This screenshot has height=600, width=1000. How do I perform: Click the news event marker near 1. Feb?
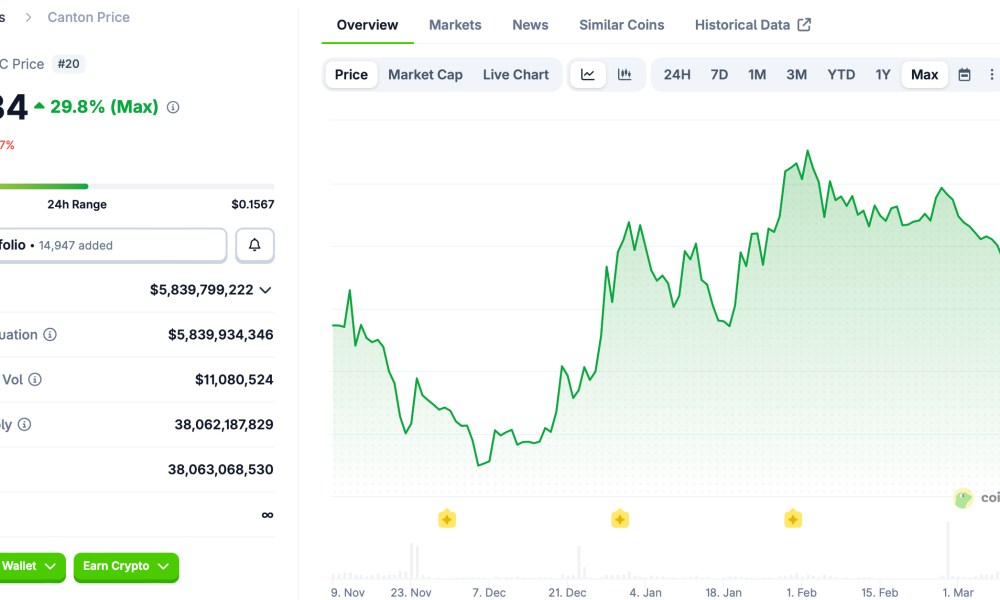coord(793,519)
